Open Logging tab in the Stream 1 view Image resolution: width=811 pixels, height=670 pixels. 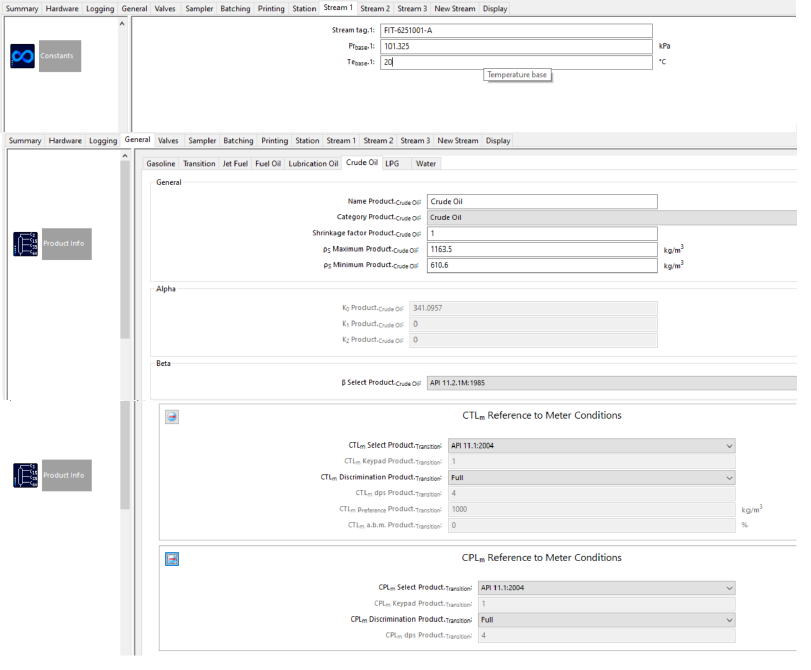pyautogui.click(x=100, y=9)
